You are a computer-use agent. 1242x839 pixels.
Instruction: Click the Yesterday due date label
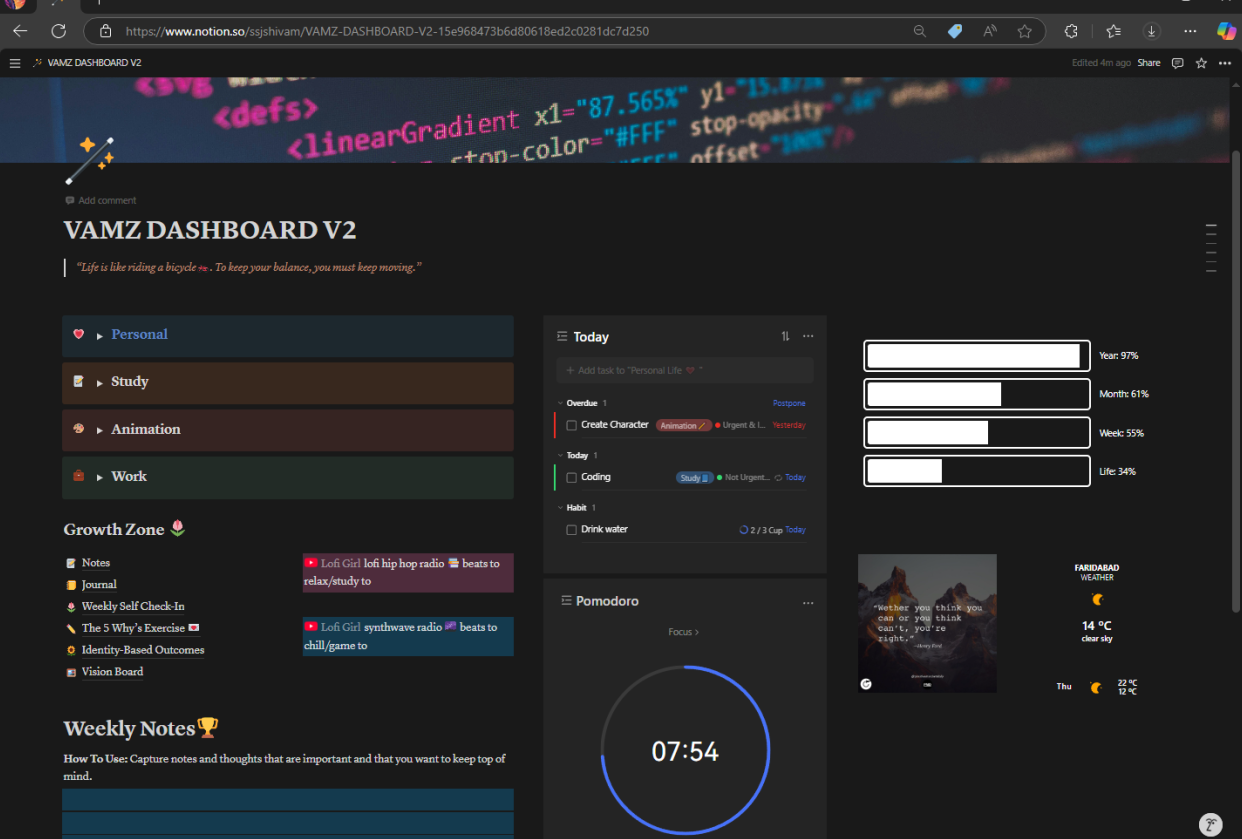[x=789, y=425]
